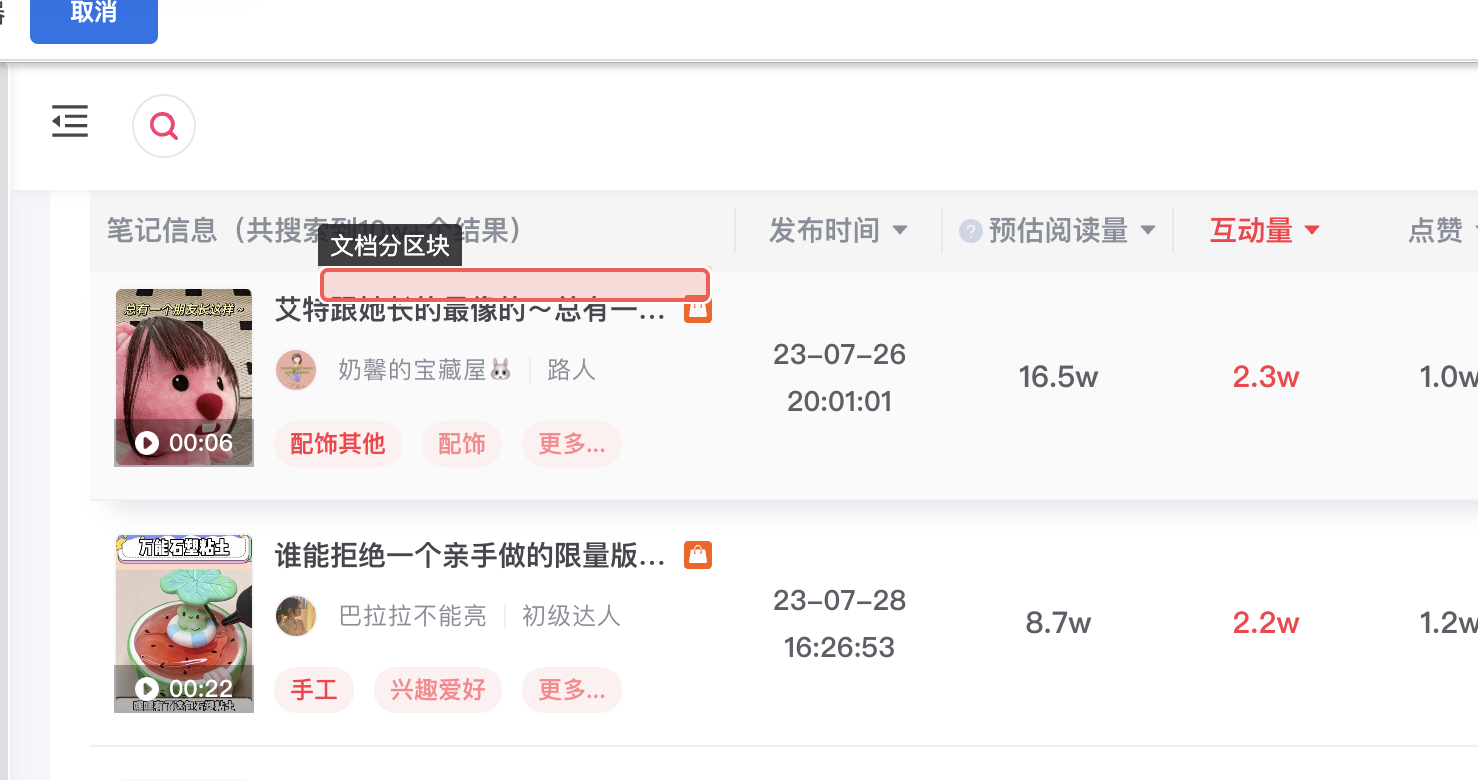The width and height of the screenshot is (1478, 780).
Task: Click the orange shopping bag icon in first note
Action: [697, 311]
